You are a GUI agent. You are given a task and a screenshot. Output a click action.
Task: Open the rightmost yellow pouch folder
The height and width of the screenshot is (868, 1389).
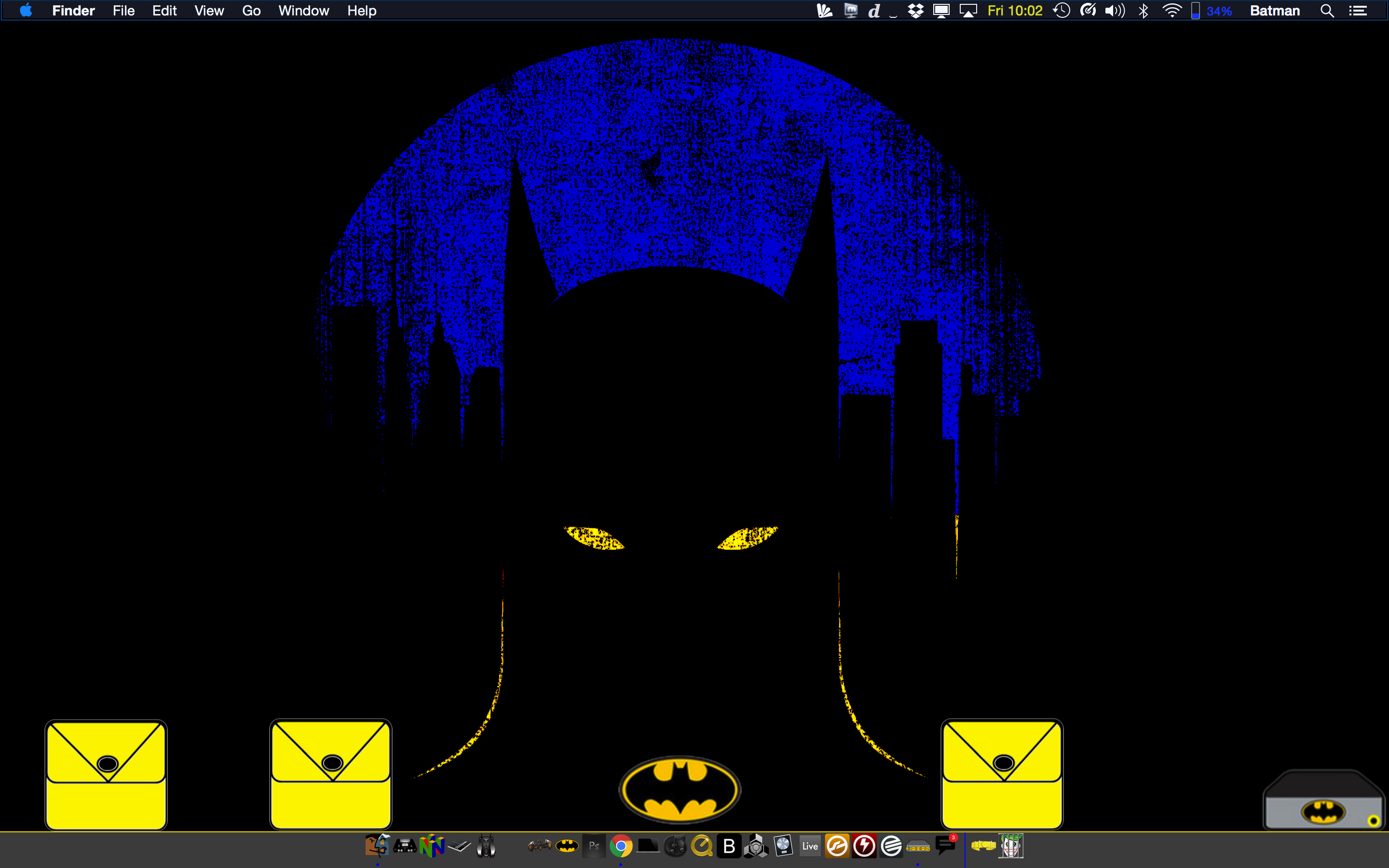point(1002,774)
